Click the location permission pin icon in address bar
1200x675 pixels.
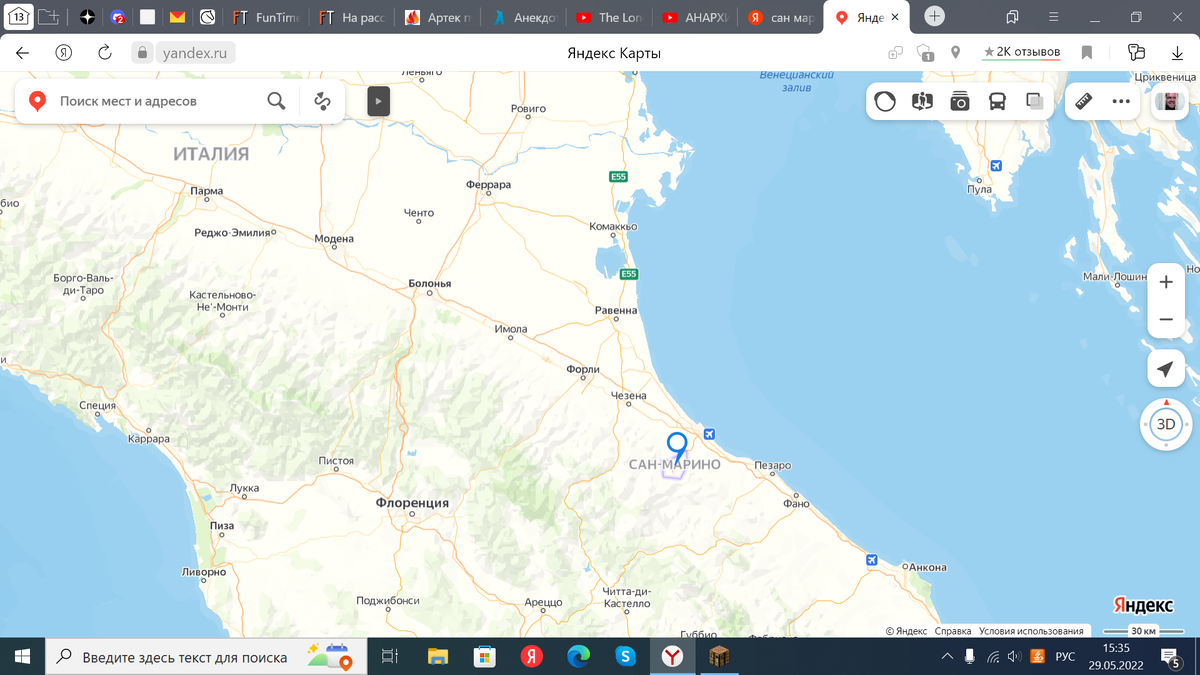pos(956,53)
